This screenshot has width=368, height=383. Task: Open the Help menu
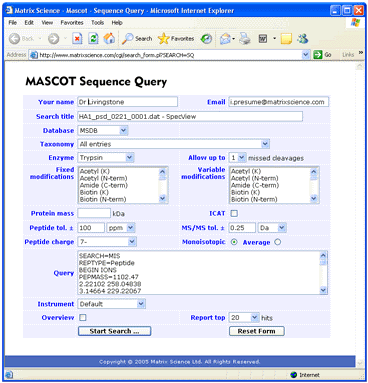point(117,23)
